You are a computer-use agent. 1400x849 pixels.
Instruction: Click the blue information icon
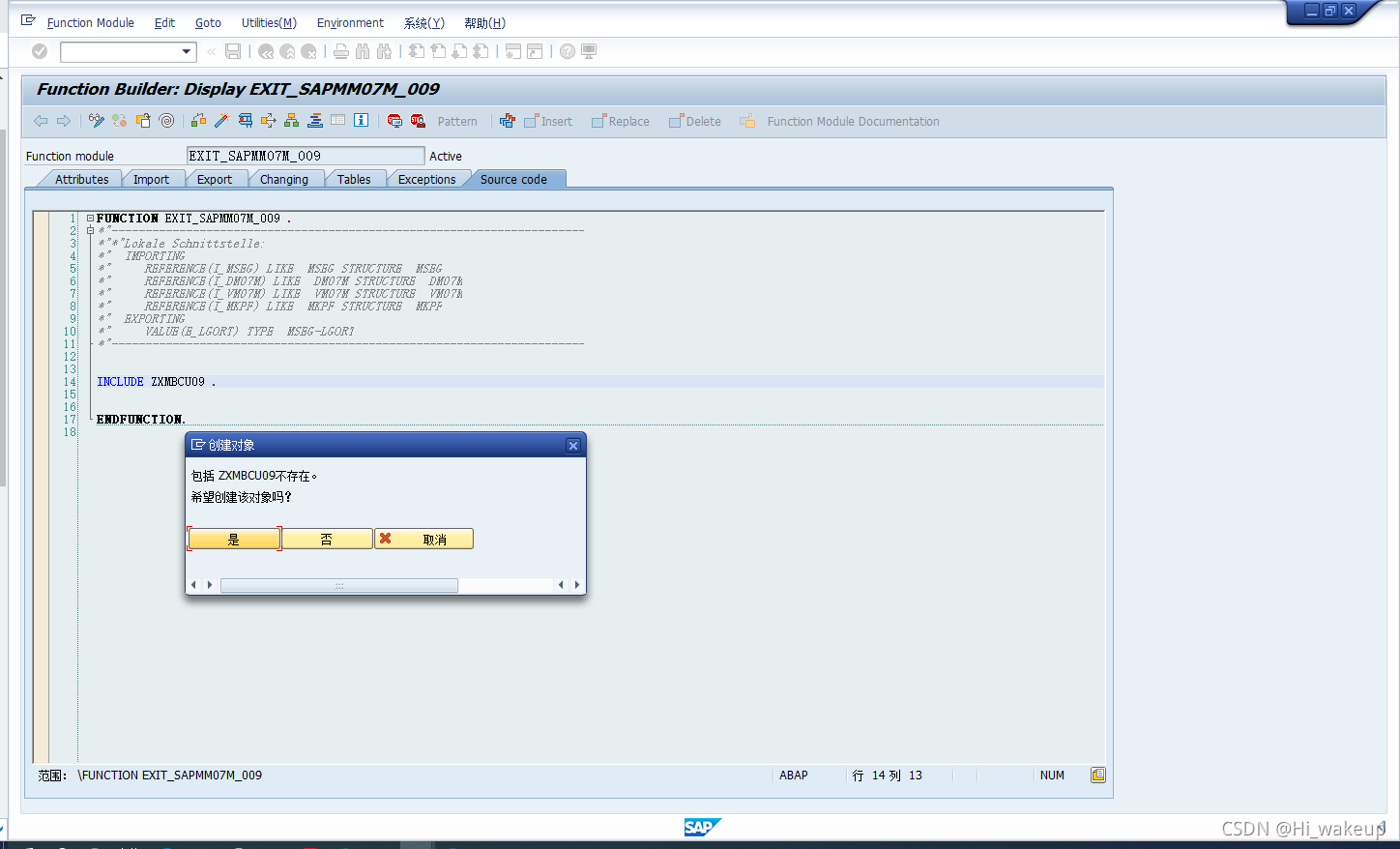click(361, 121)
